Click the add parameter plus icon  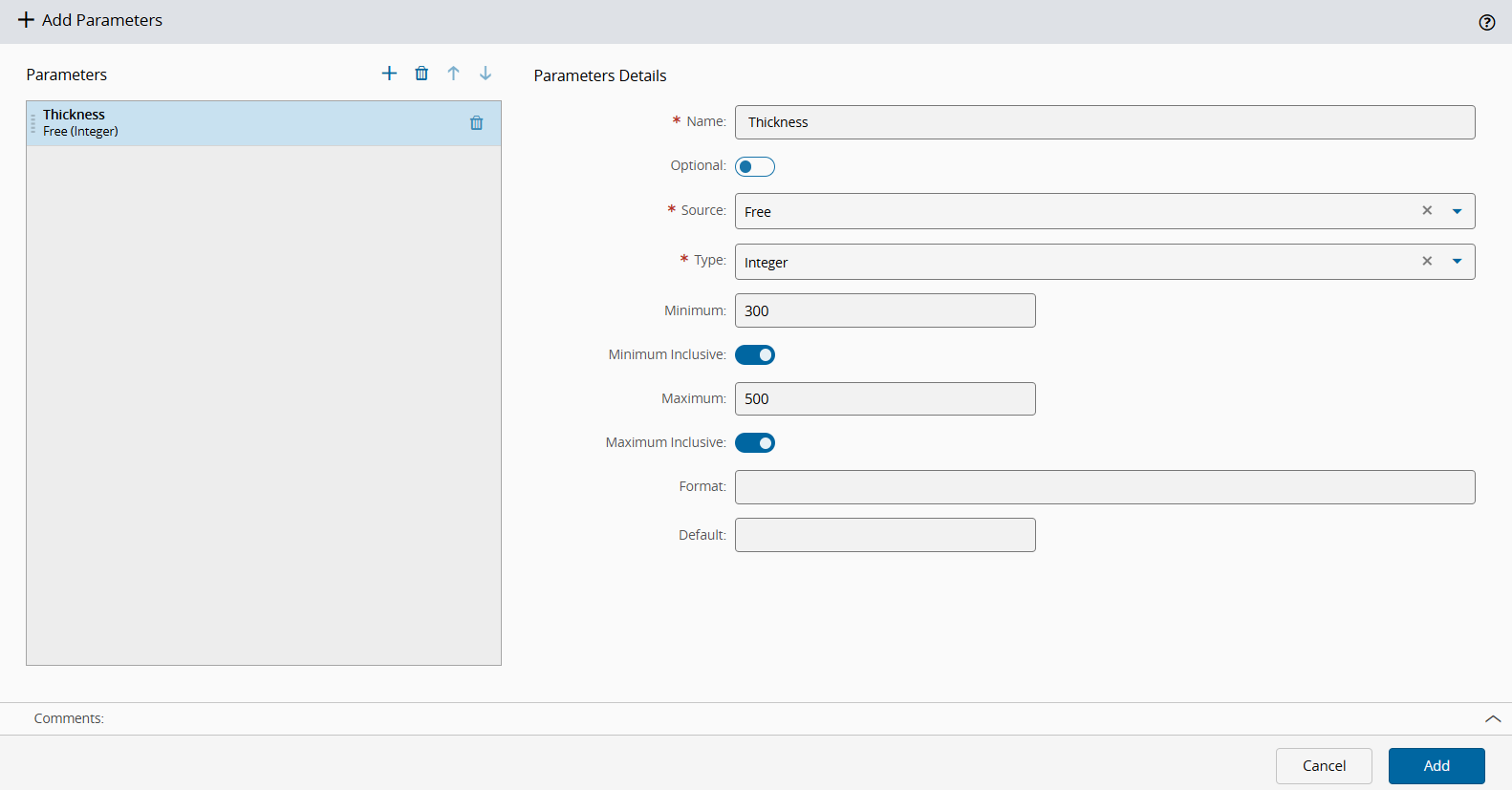(x=389, y=74)
